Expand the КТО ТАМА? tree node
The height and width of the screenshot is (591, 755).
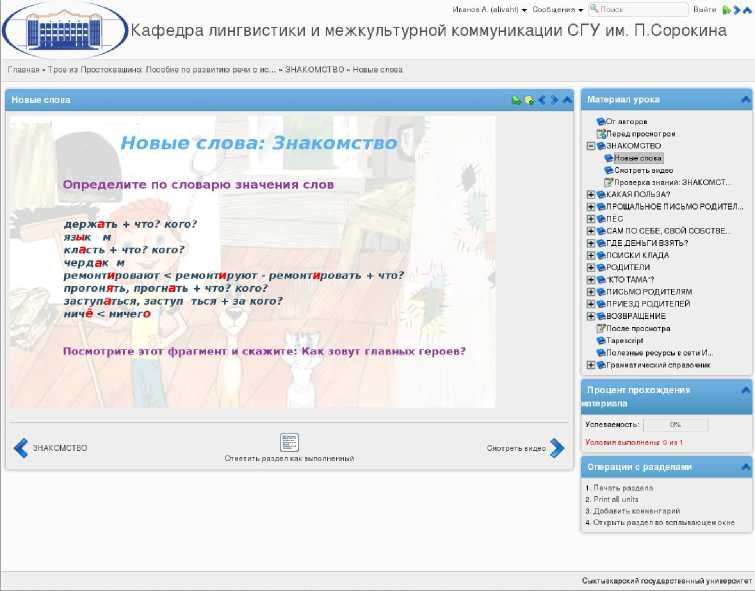point(590,280)
